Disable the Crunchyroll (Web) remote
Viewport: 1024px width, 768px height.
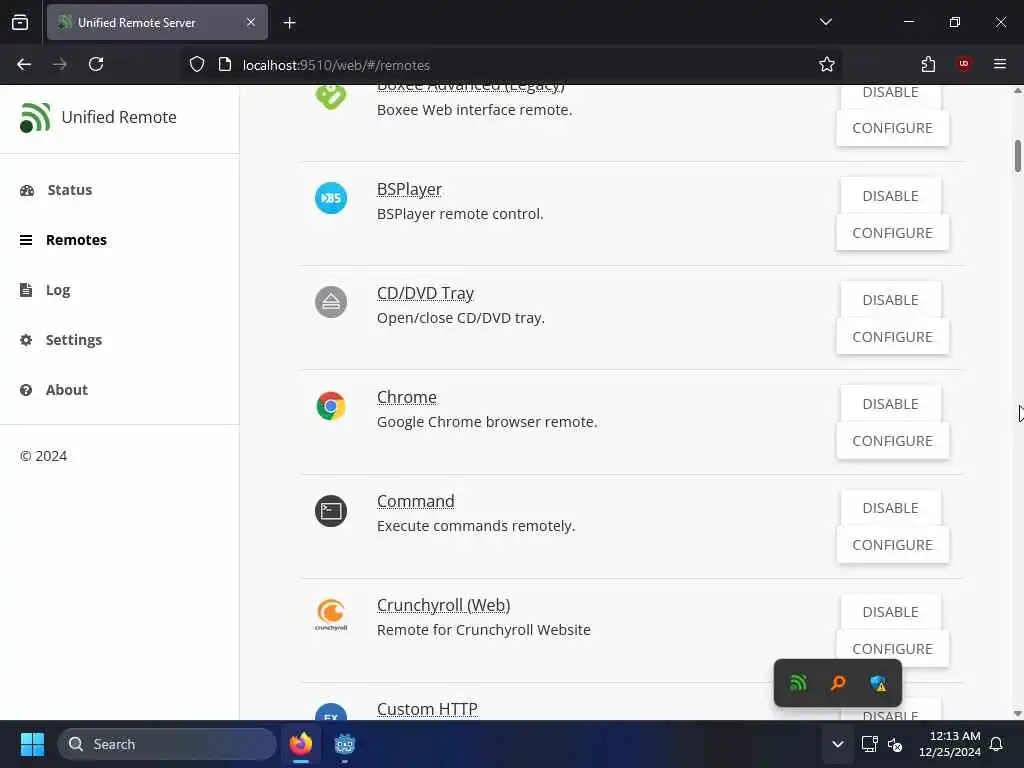[x=890, y=612]
